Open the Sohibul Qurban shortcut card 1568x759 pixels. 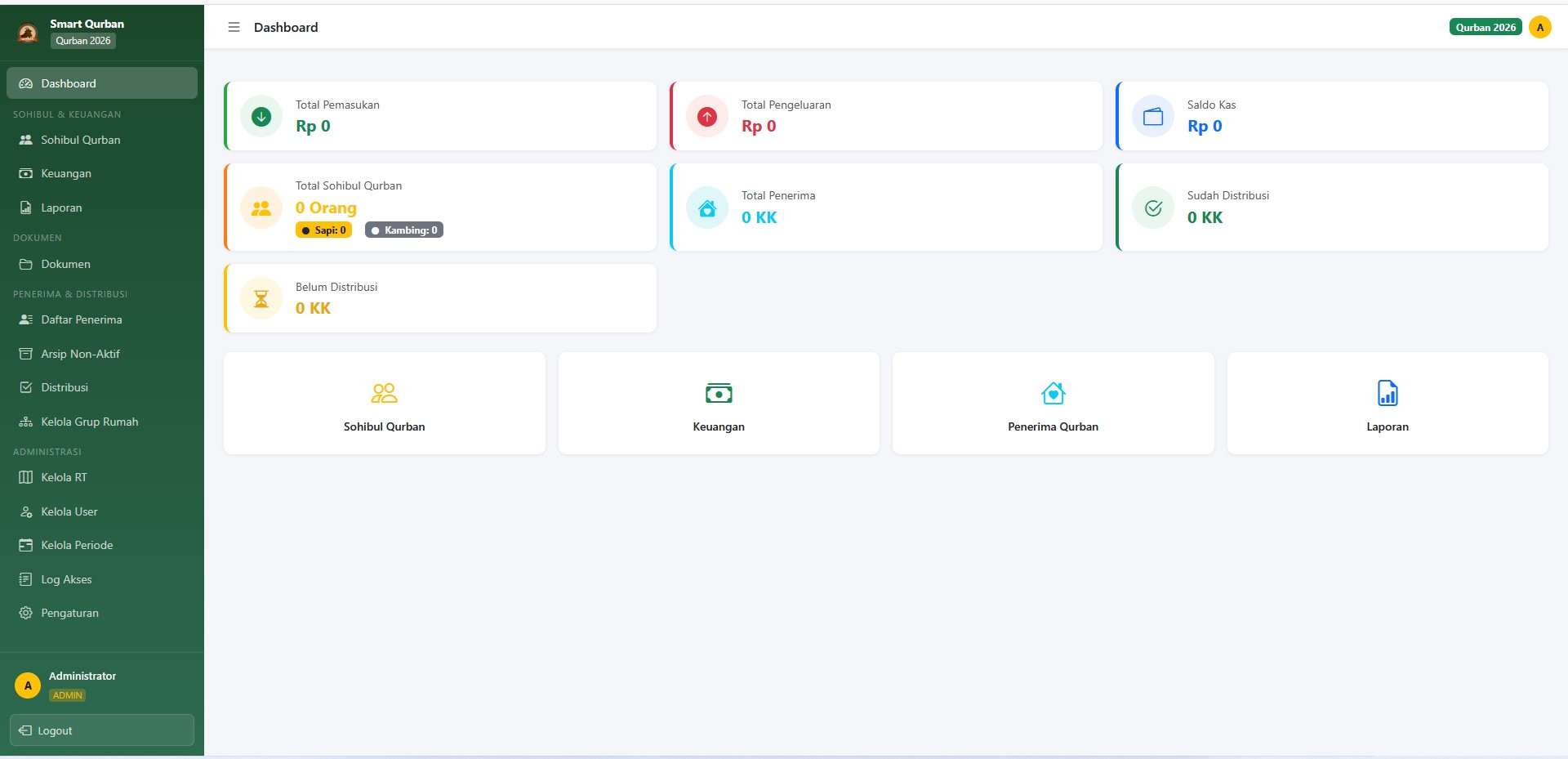coord(385,403)
